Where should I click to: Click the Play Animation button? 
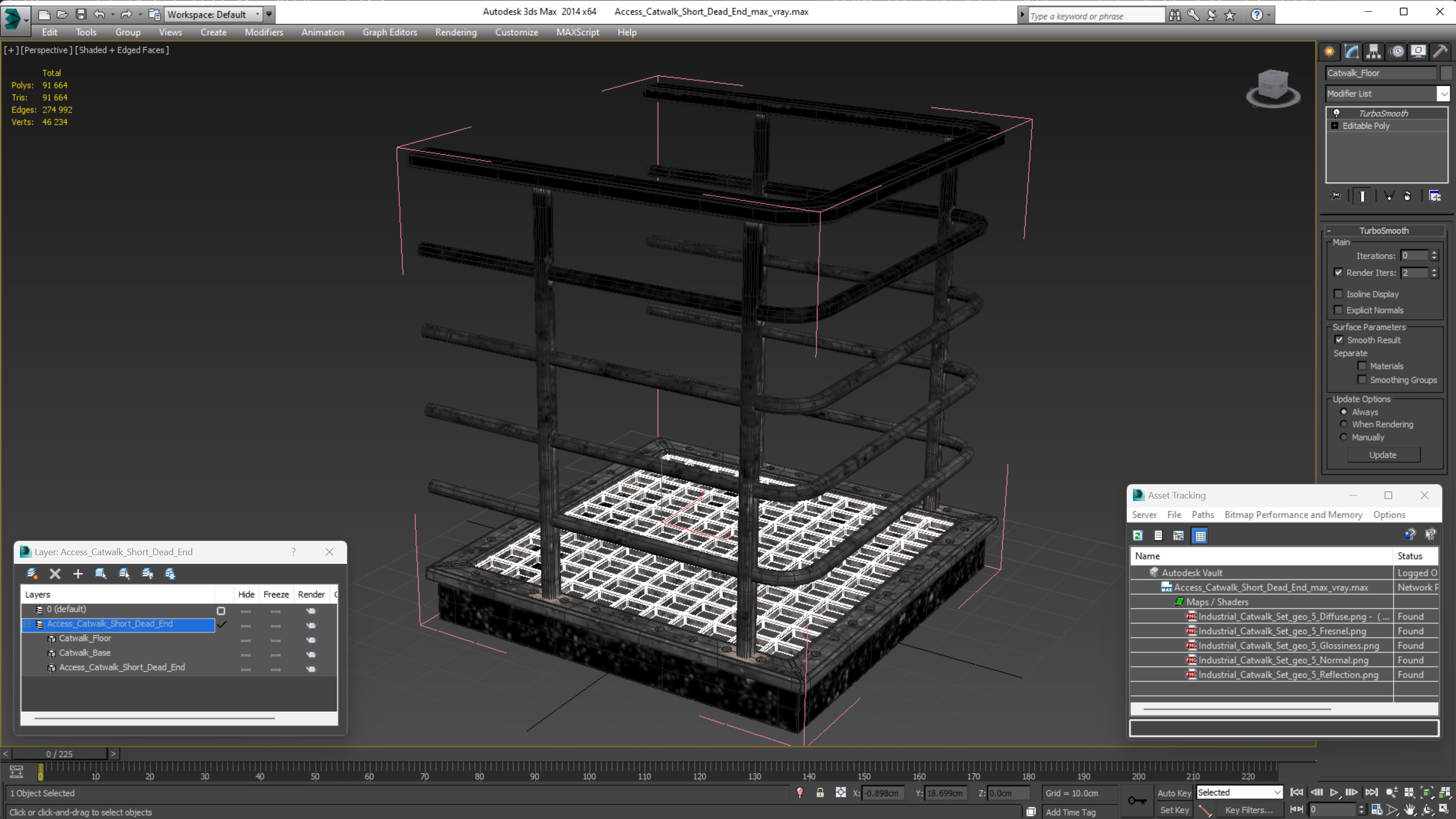tap(1334, 792)
